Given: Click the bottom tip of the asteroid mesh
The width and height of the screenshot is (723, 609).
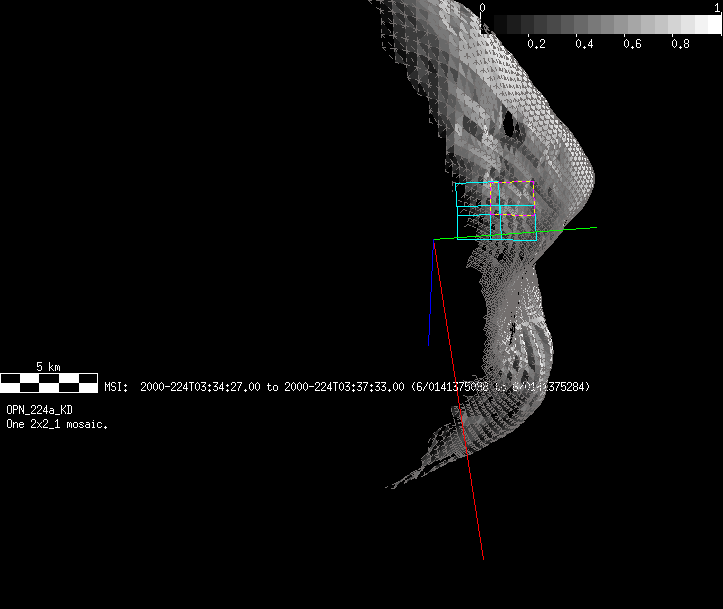Looking at the screenshot, I should (x=391, y=487).
